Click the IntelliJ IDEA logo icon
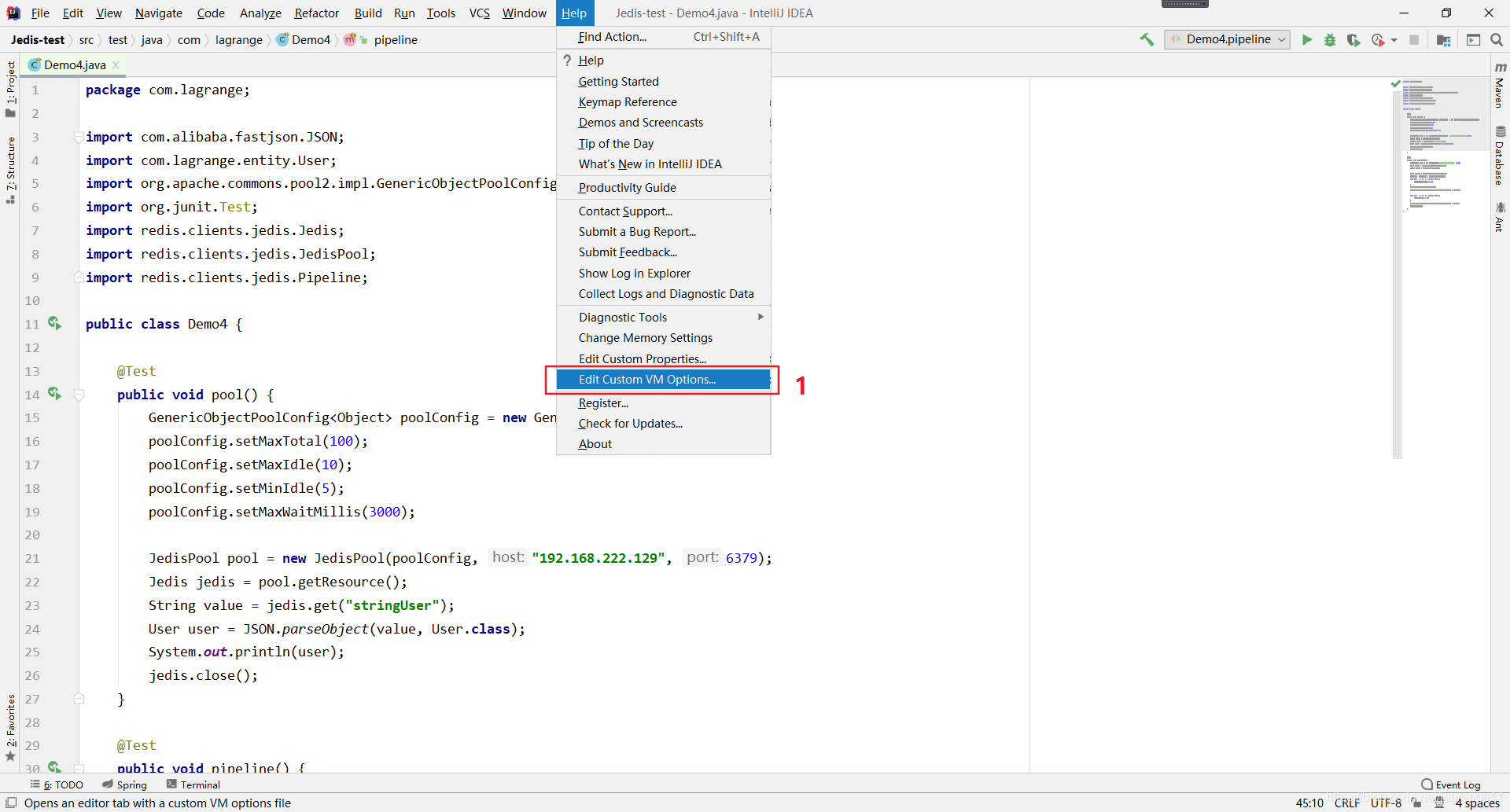 tap(13, 13)
